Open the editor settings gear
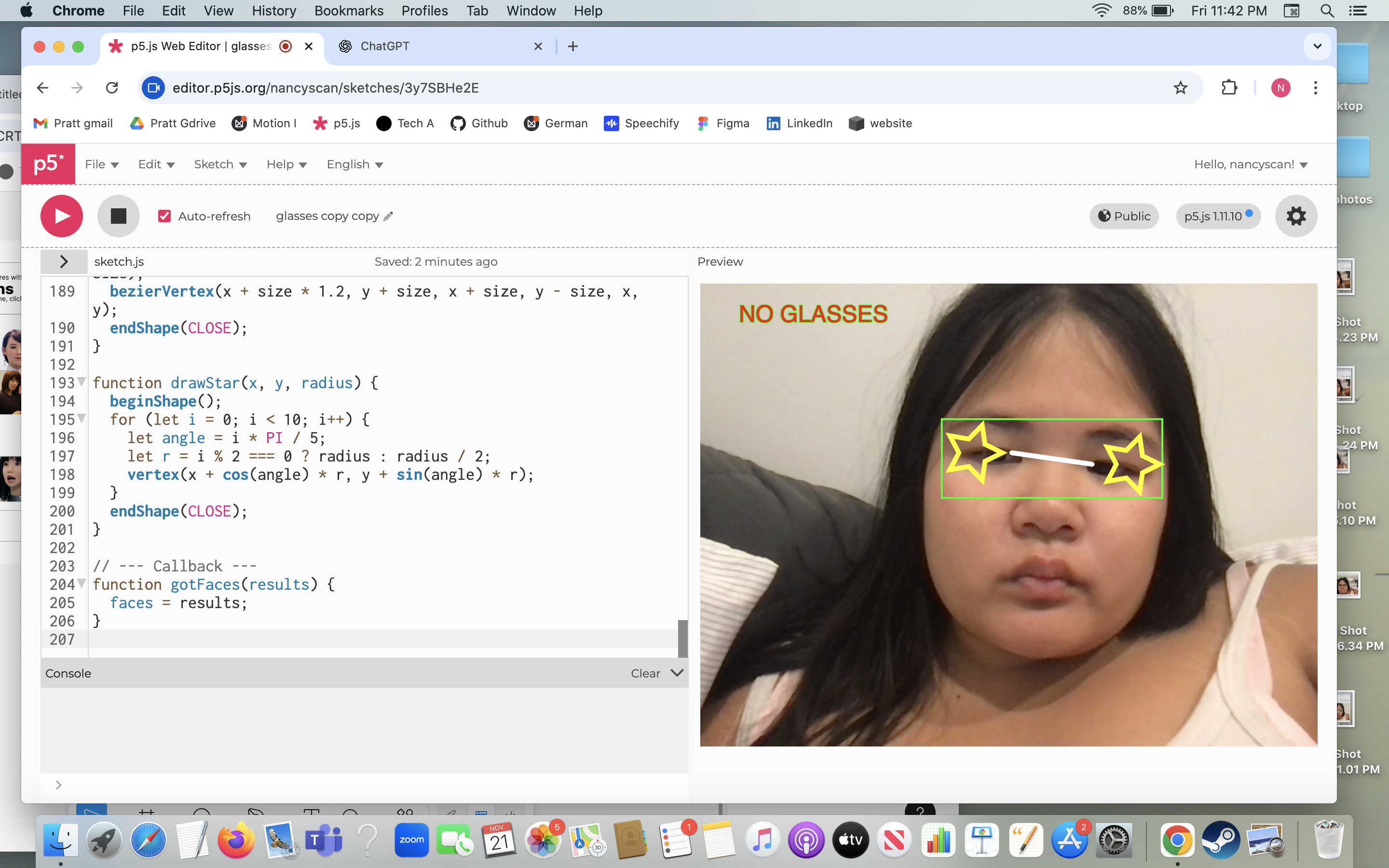The image size is (1389, 868). (x=1295, y=216)
